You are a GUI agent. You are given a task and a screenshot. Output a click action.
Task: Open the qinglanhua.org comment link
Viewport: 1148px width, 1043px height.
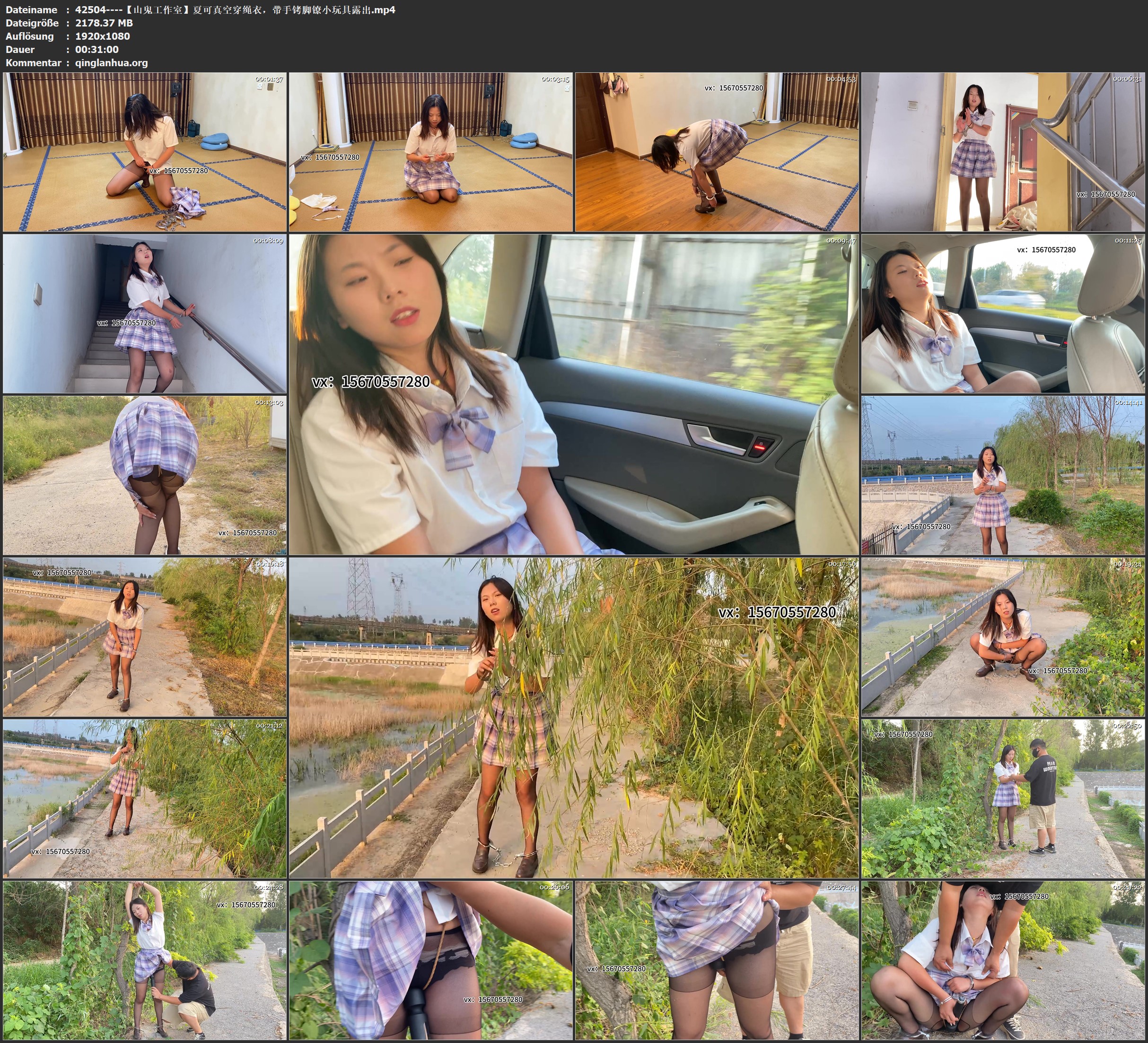111,62
